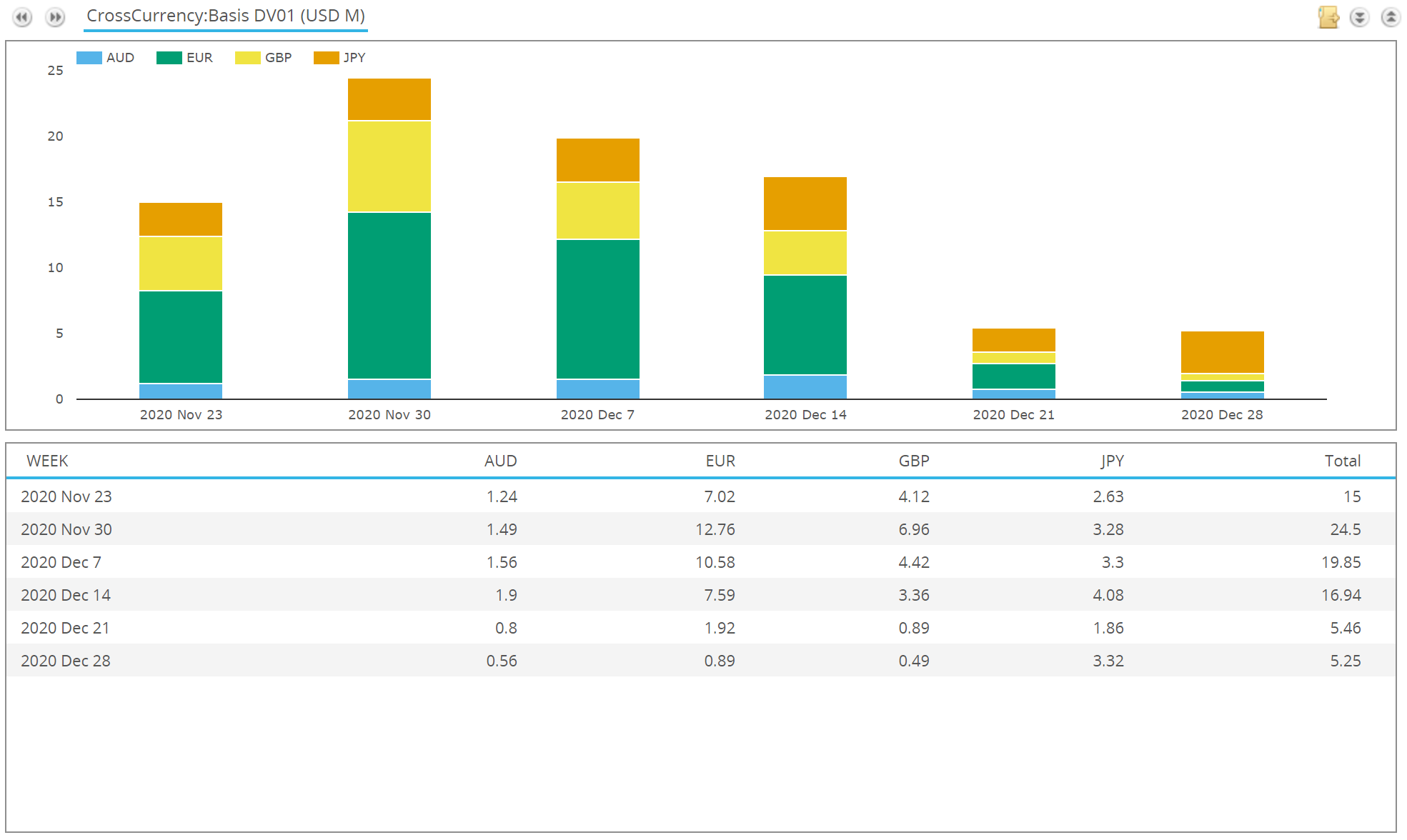
Task: Click the Total column header
Action: pyautogui.click(x=1342, y=461)
